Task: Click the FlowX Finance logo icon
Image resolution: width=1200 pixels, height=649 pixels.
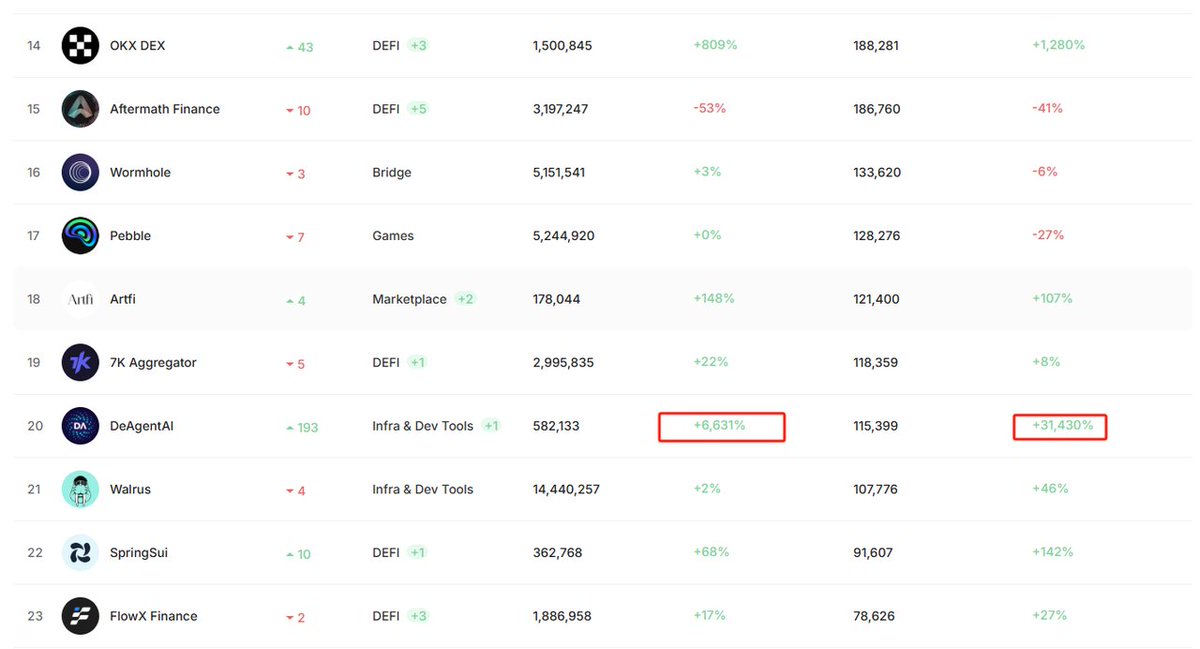Action: (x=80, y=616)
